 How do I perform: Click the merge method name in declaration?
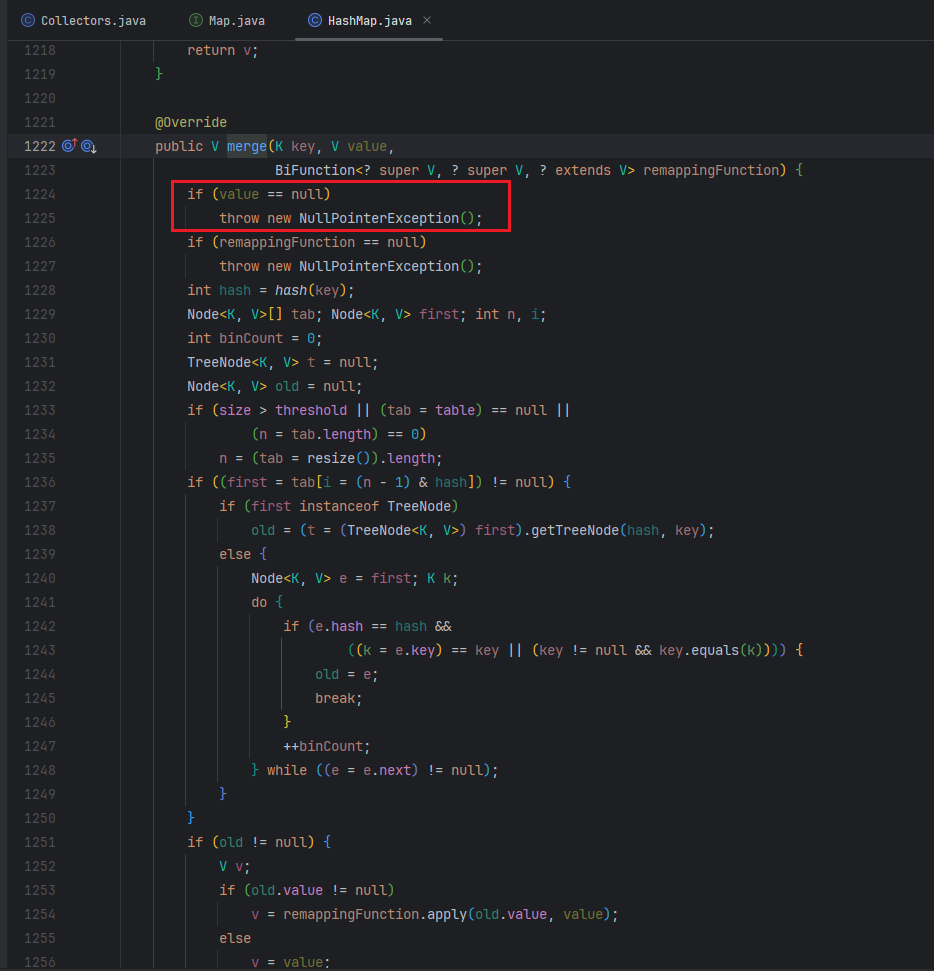click(246, 146)
